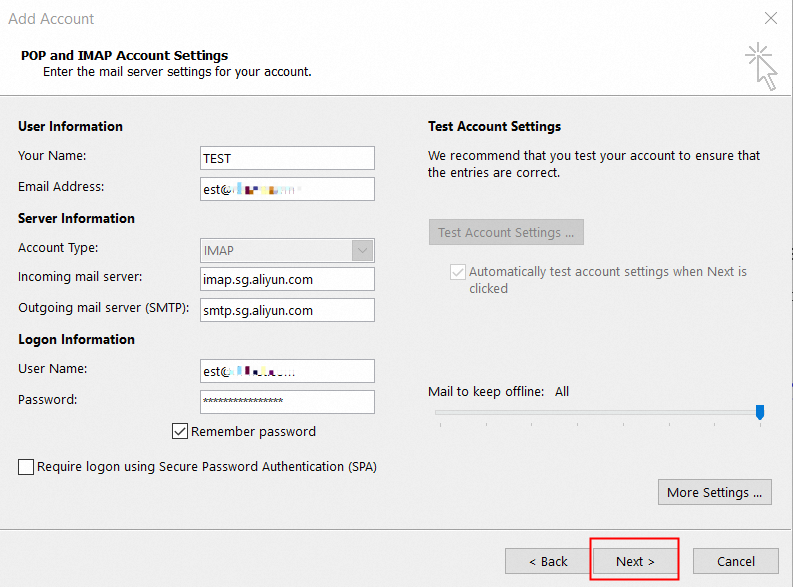Click into the Your Name field
793x587 pixels.
coord(287,158)
